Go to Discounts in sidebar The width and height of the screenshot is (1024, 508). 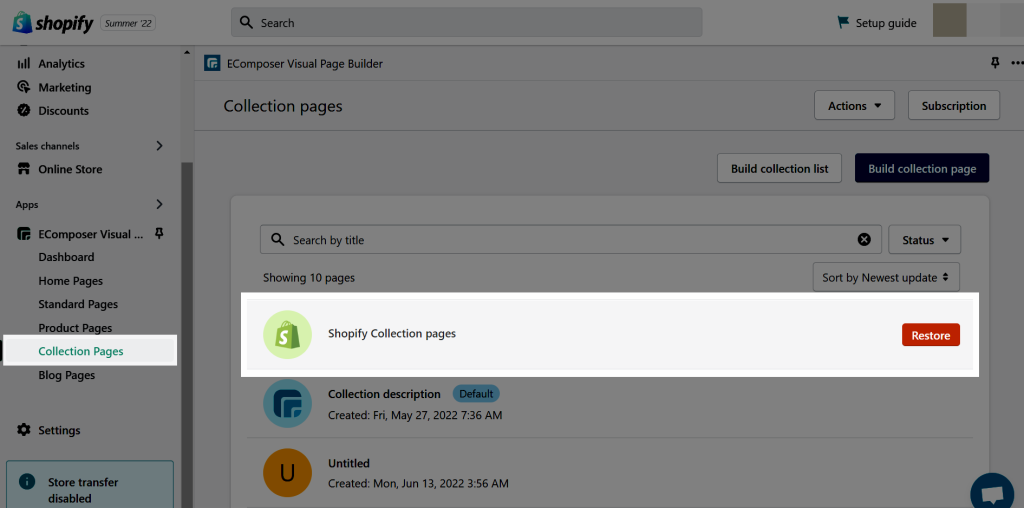click(53, 110)
